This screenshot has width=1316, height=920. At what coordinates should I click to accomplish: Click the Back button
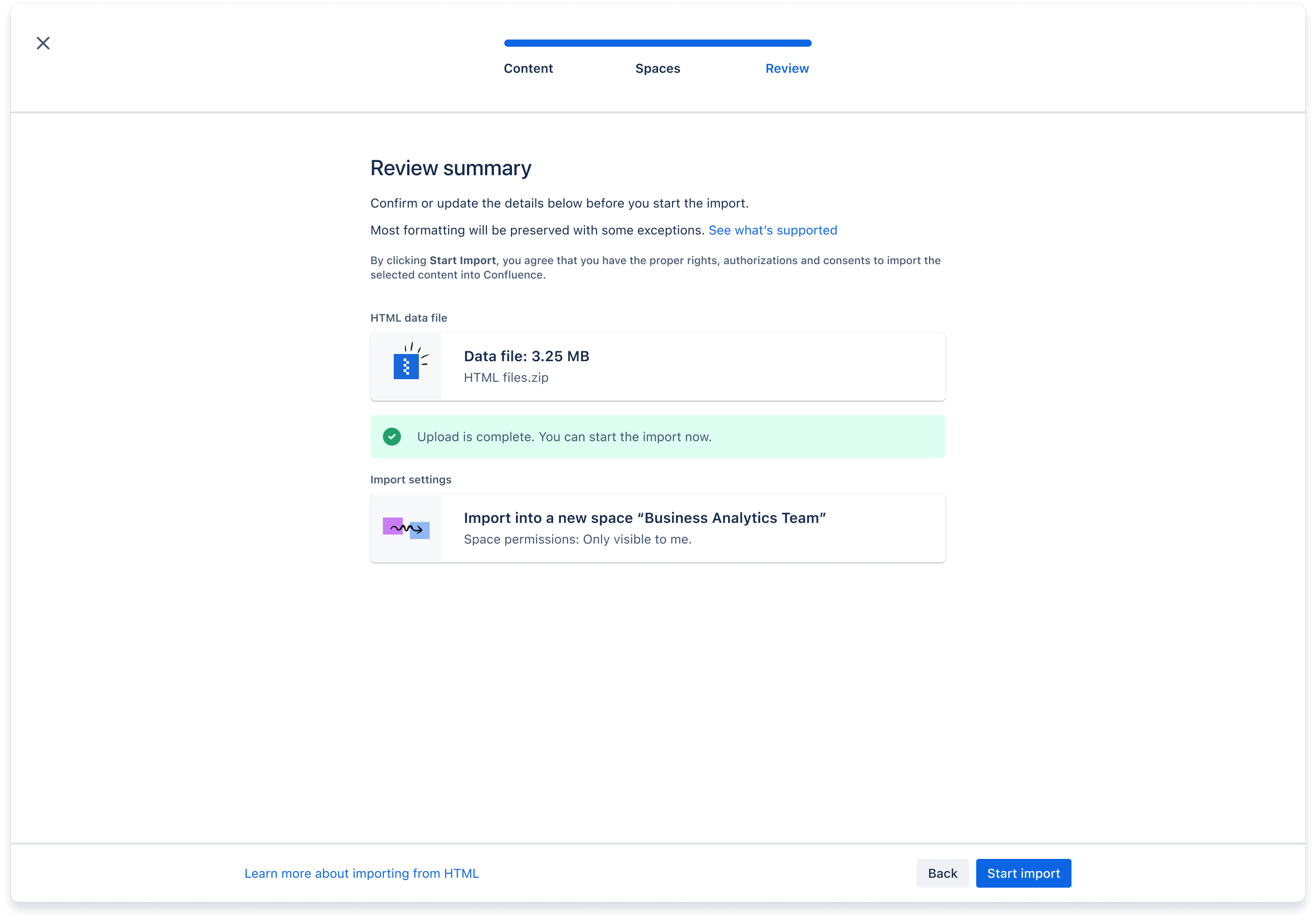point(943,873)
